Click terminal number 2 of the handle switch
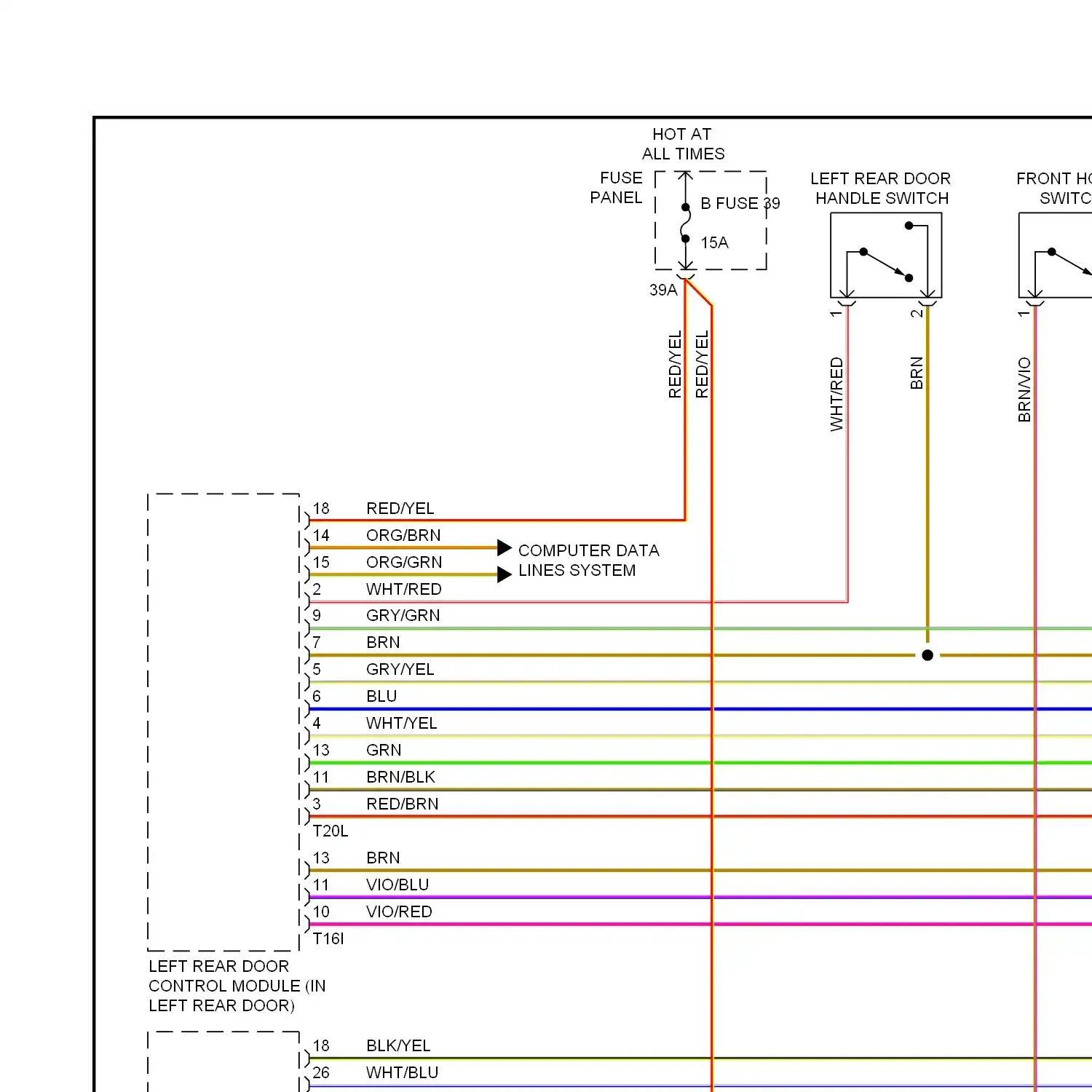Viewport: 1092px width, 1092px height. click(917, 313)
